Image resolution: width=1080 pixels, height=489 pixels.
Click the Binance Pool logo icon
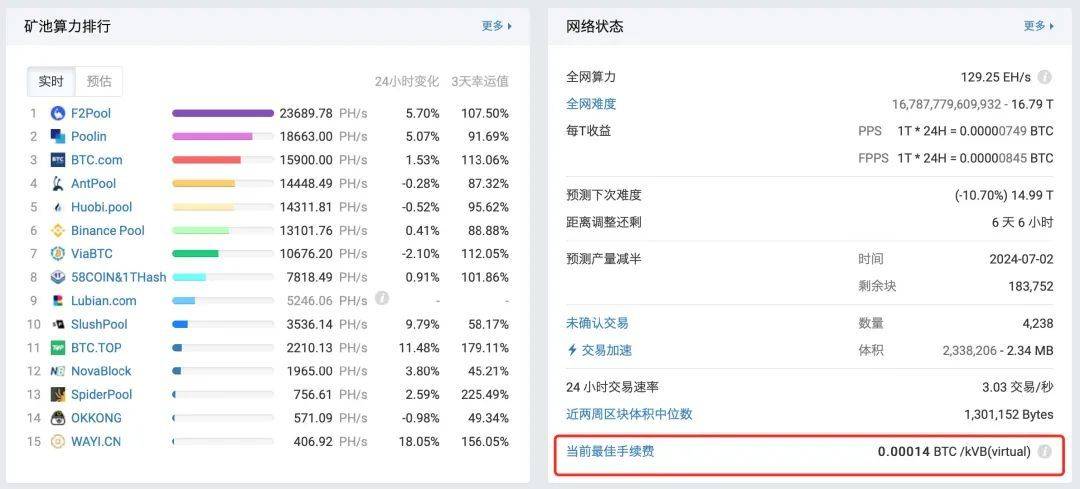point(58,231)
